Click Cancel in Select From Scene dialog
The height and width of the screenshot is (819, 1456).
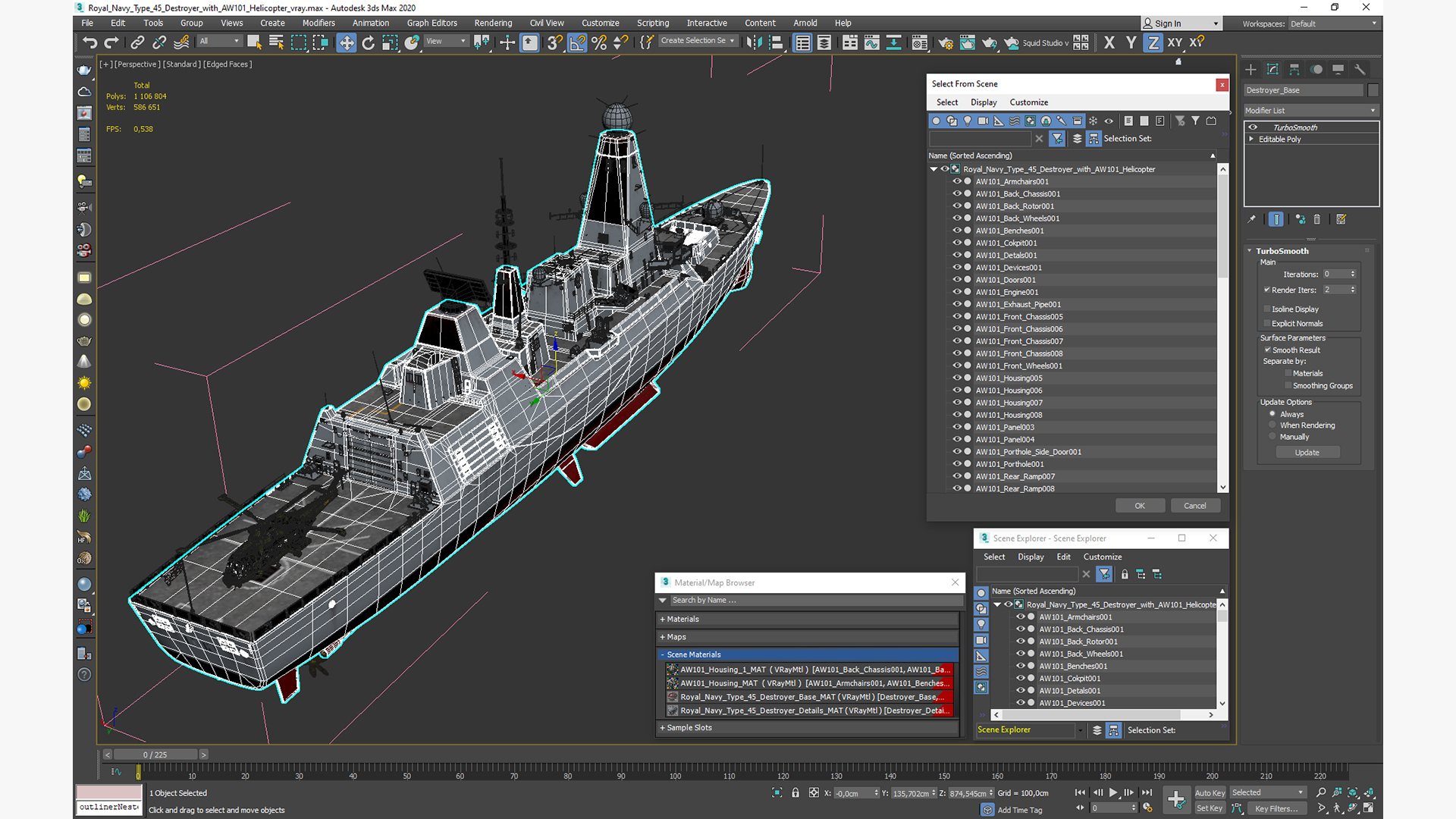click(x=1195, y=506)
